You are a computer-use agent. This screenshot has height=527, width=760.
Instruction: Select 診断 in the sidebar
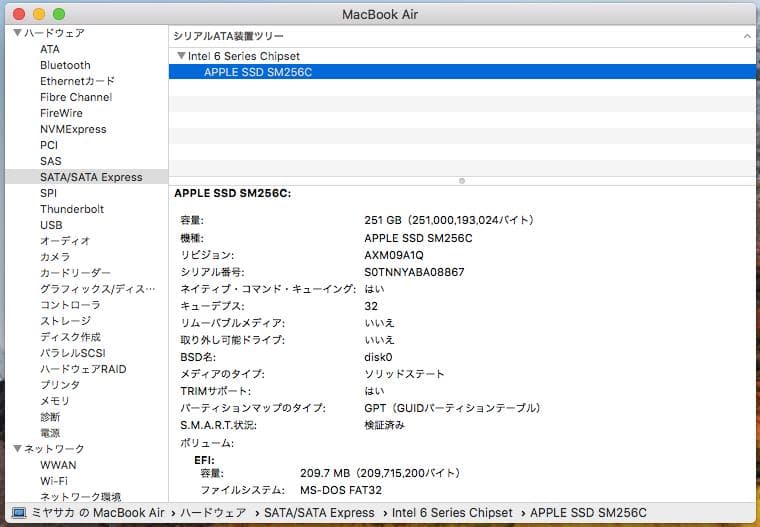(50, 417)
